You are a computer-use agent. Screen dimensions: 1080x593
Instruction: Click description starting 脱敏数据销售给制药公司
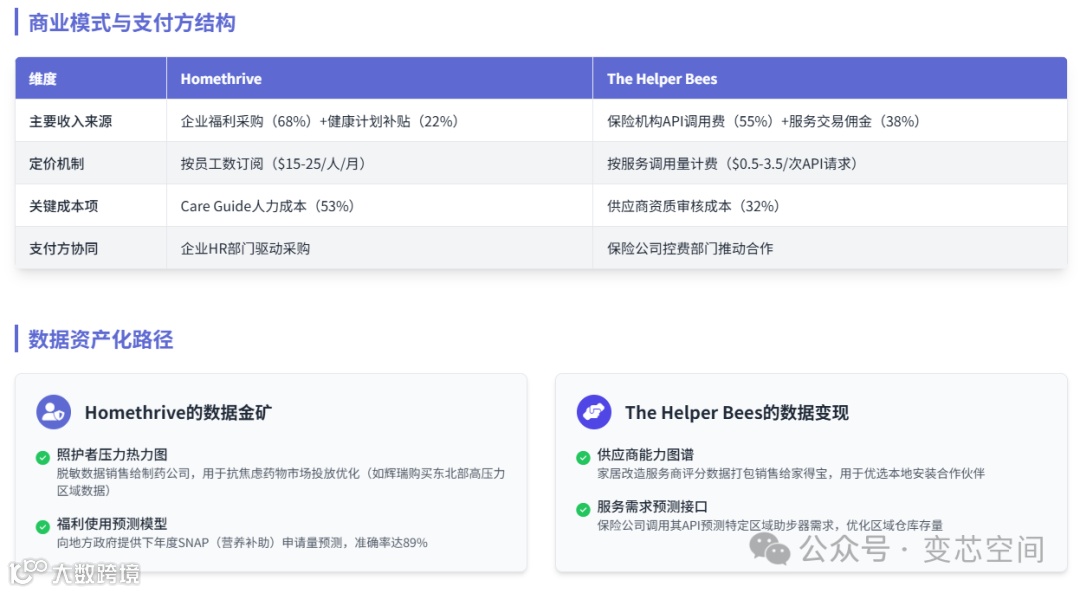click(x=281, y=482)
